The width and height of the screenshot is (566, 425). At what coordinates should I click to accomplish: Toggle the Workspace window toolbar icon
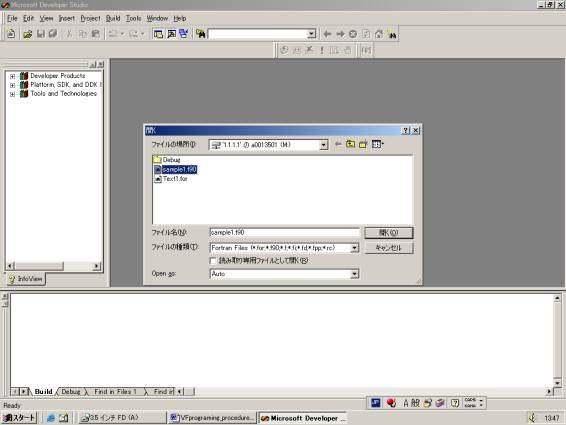pyautogui.click(x=158, y=34)
